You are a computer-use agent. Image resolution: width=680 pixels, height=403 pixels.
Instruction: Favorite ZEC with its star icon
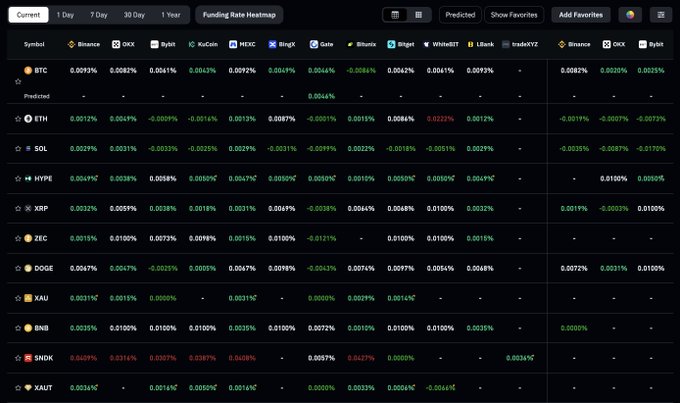coord(18,239)
